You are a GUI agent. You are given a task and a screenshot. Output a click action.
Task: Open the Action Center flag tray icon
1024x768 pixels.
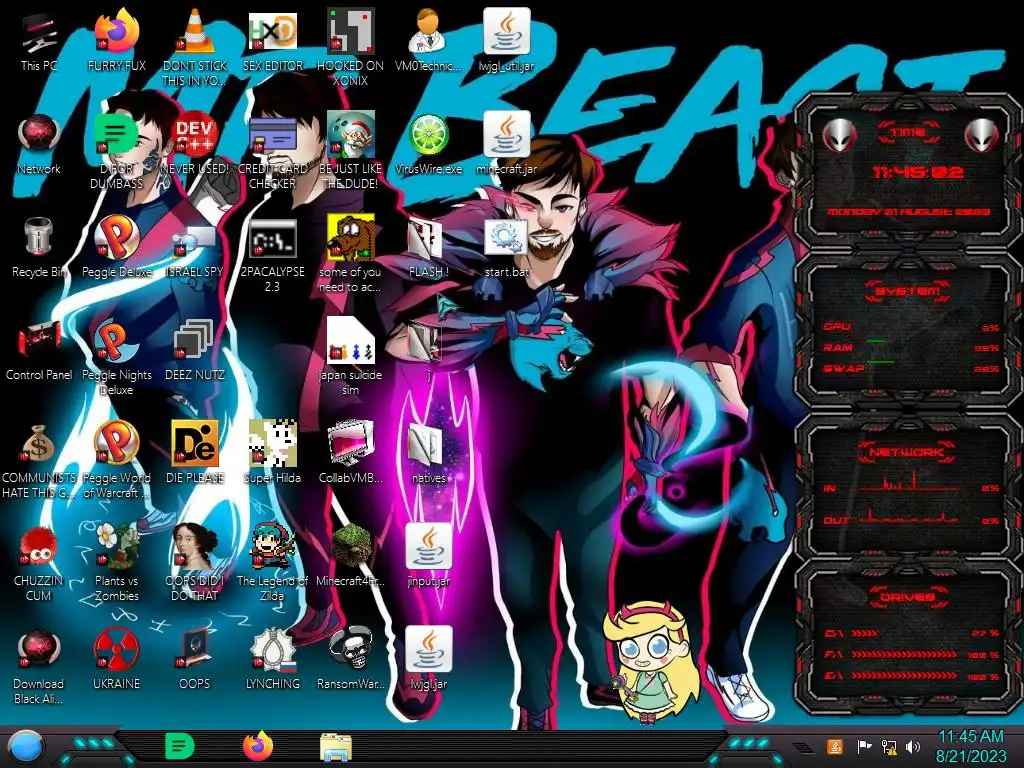coord(864,746)
